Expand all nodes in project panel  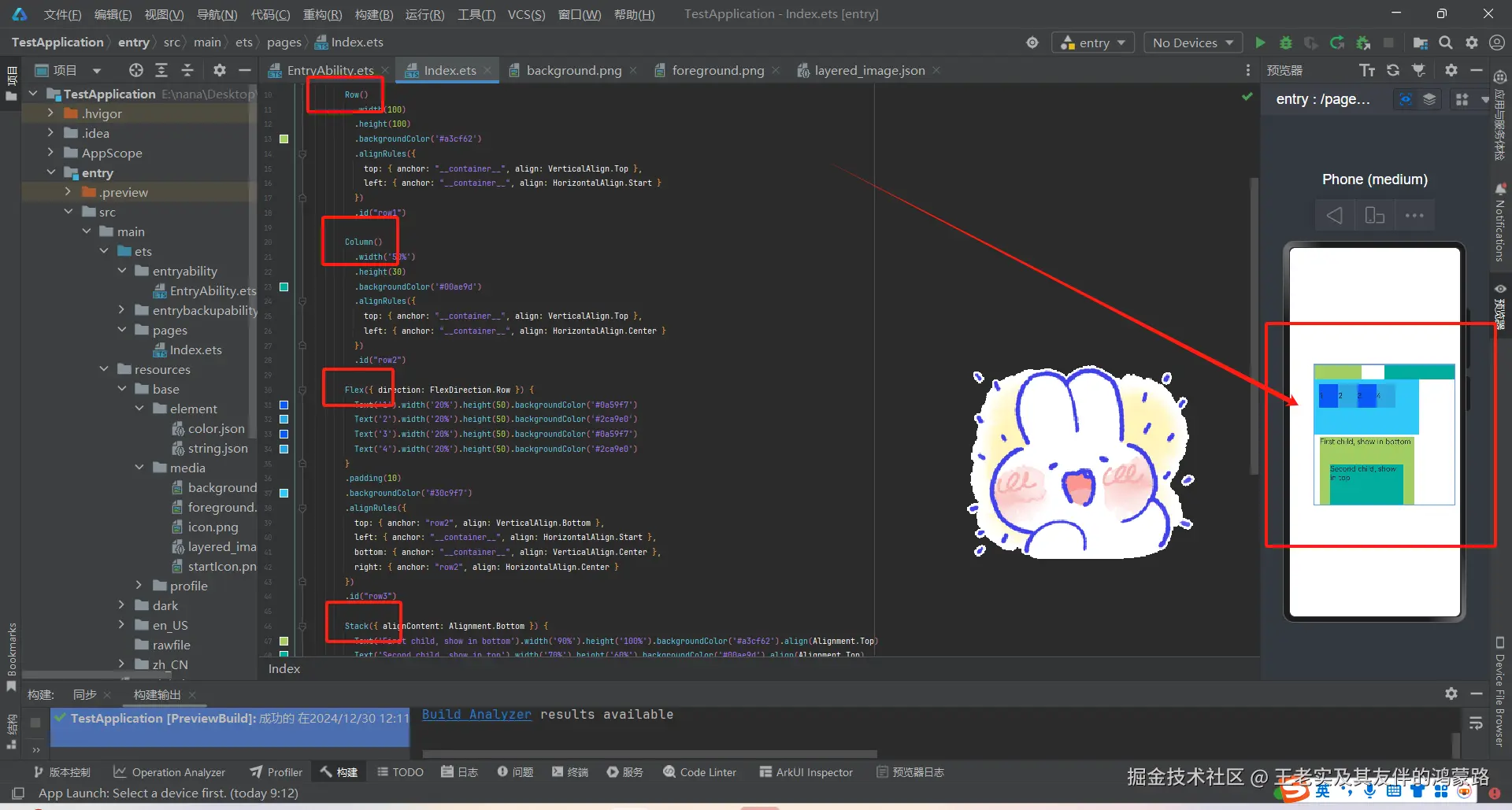pos(161,70)
